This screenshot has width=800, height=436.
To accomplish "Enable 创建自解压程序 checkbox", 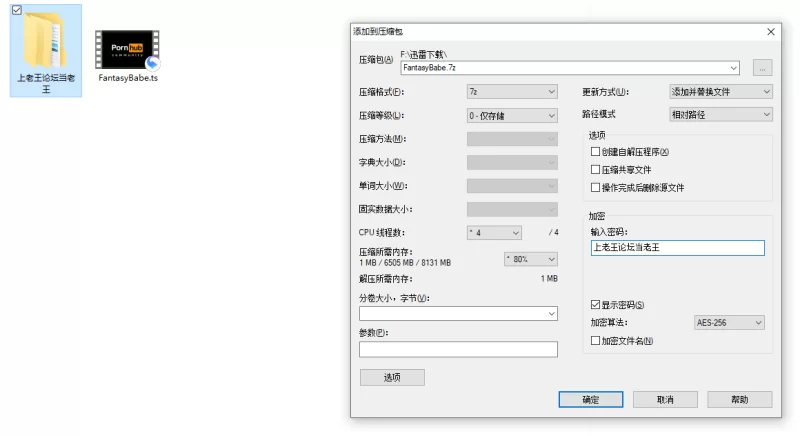I will click(x=596, y=152).
